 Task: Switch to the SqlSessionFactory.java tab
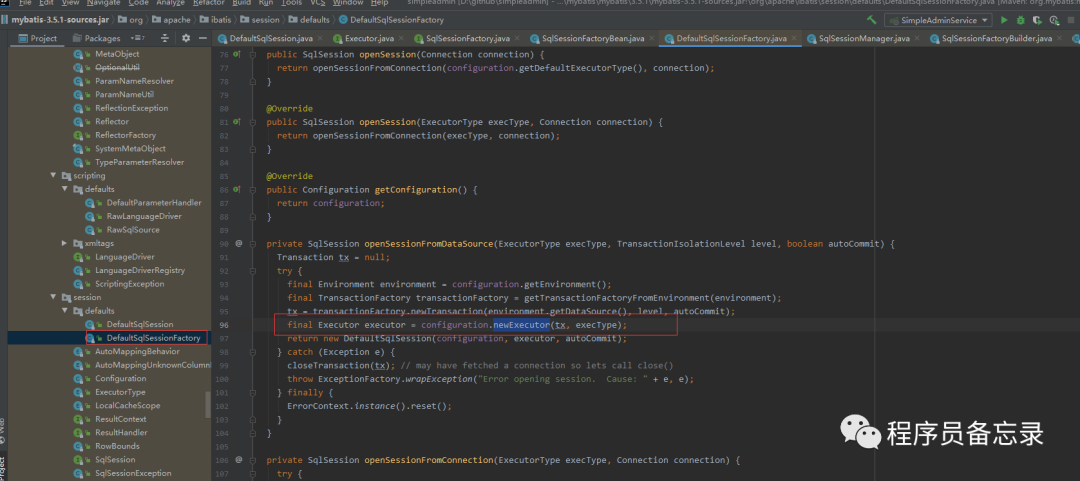466,39
